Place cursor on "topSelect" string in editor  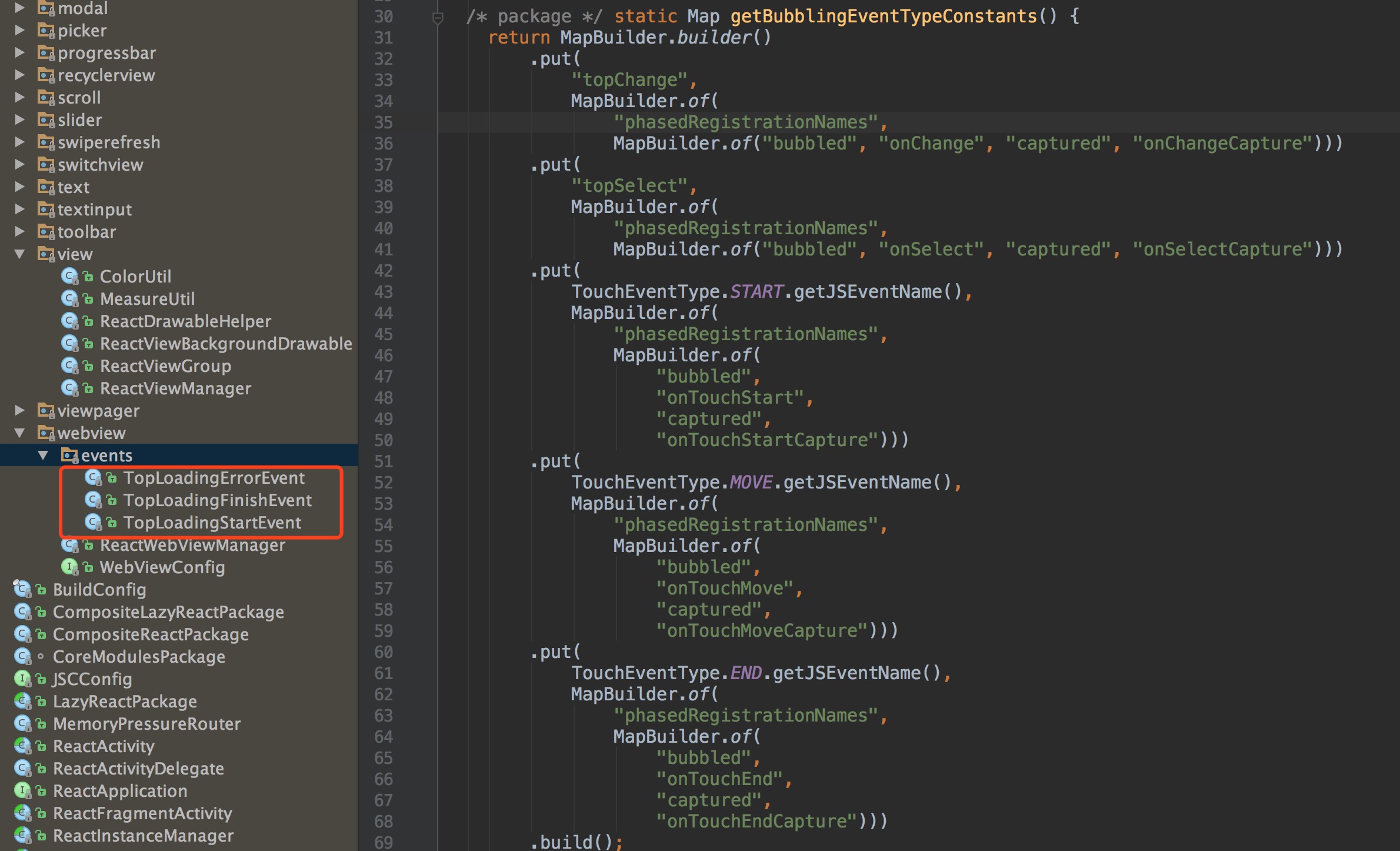(x=629, y=186)
